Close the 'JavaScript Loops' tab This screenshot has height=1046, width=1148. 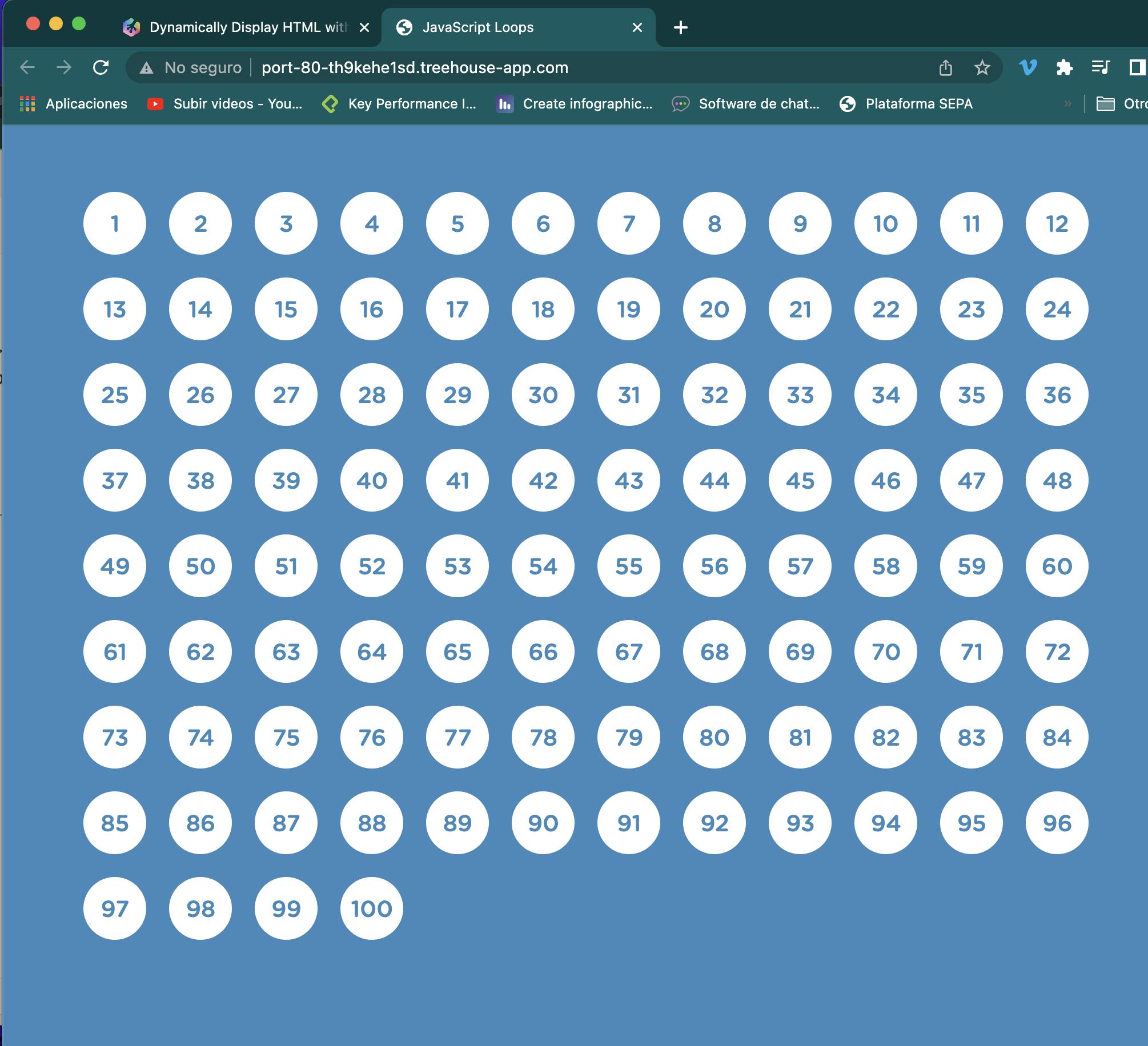[637, 27]
